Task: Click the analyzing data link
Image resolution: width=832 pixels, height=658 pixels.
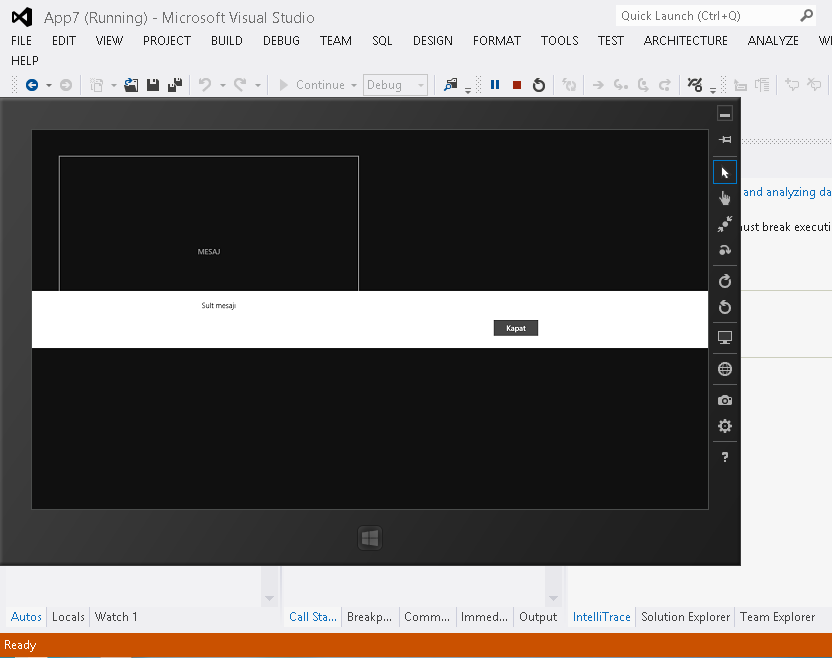Action: pyautogui.click(x=787, y=192)
